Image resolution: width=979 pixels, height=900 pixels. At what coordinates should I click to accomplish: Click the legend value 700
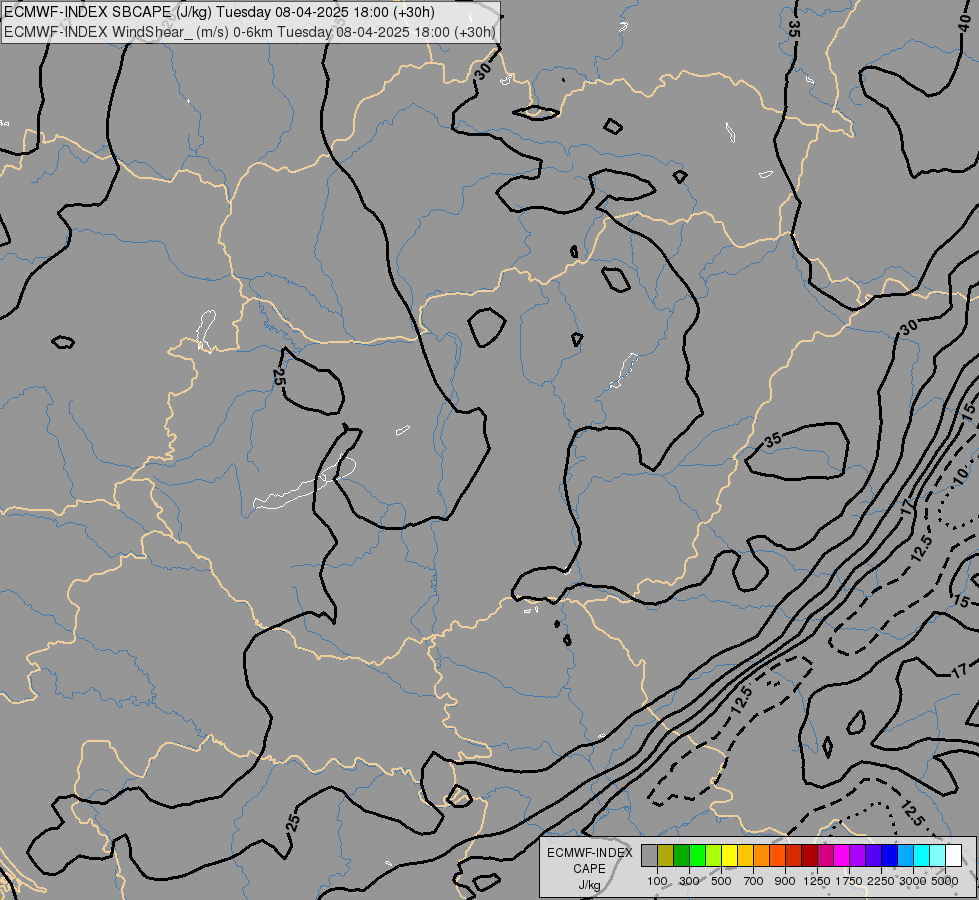754,881
